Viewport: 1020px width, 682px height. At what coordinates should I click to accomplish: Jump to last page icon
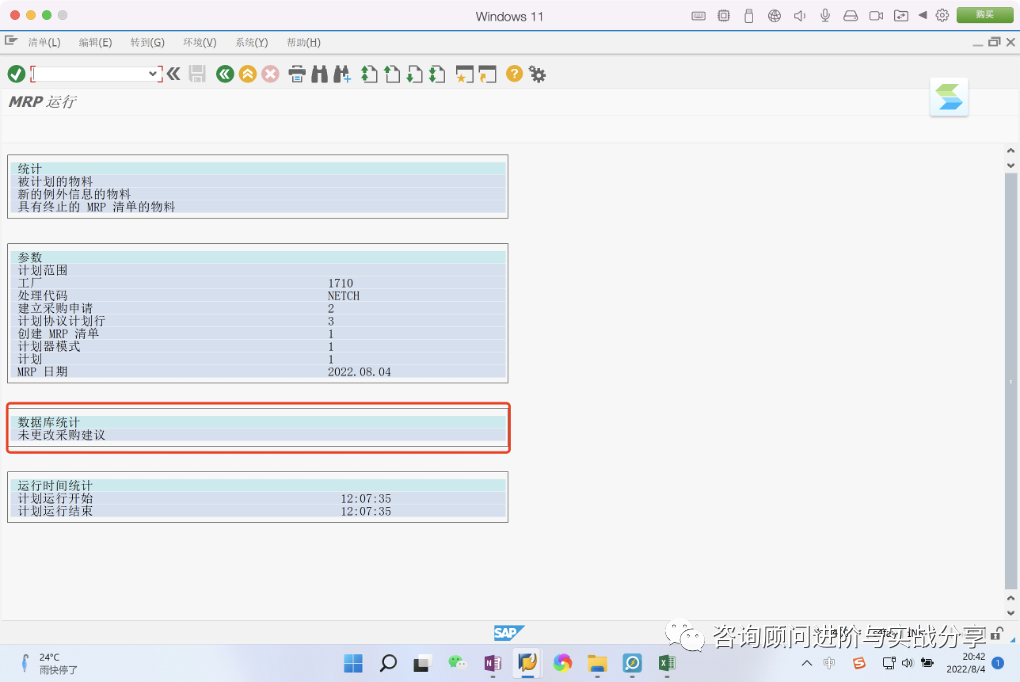[437, 74]
